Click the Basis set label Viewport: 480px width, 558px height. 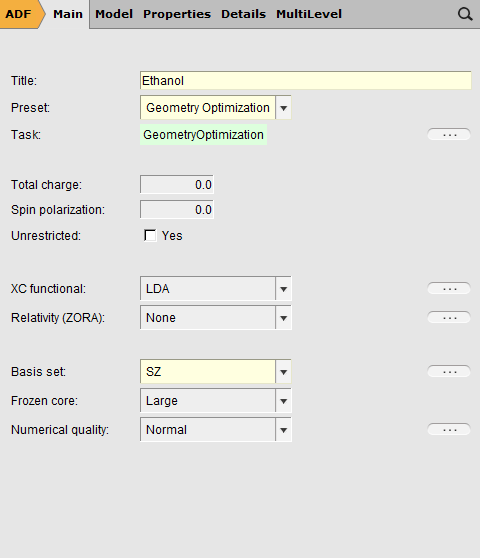click(x=38, y=372)
